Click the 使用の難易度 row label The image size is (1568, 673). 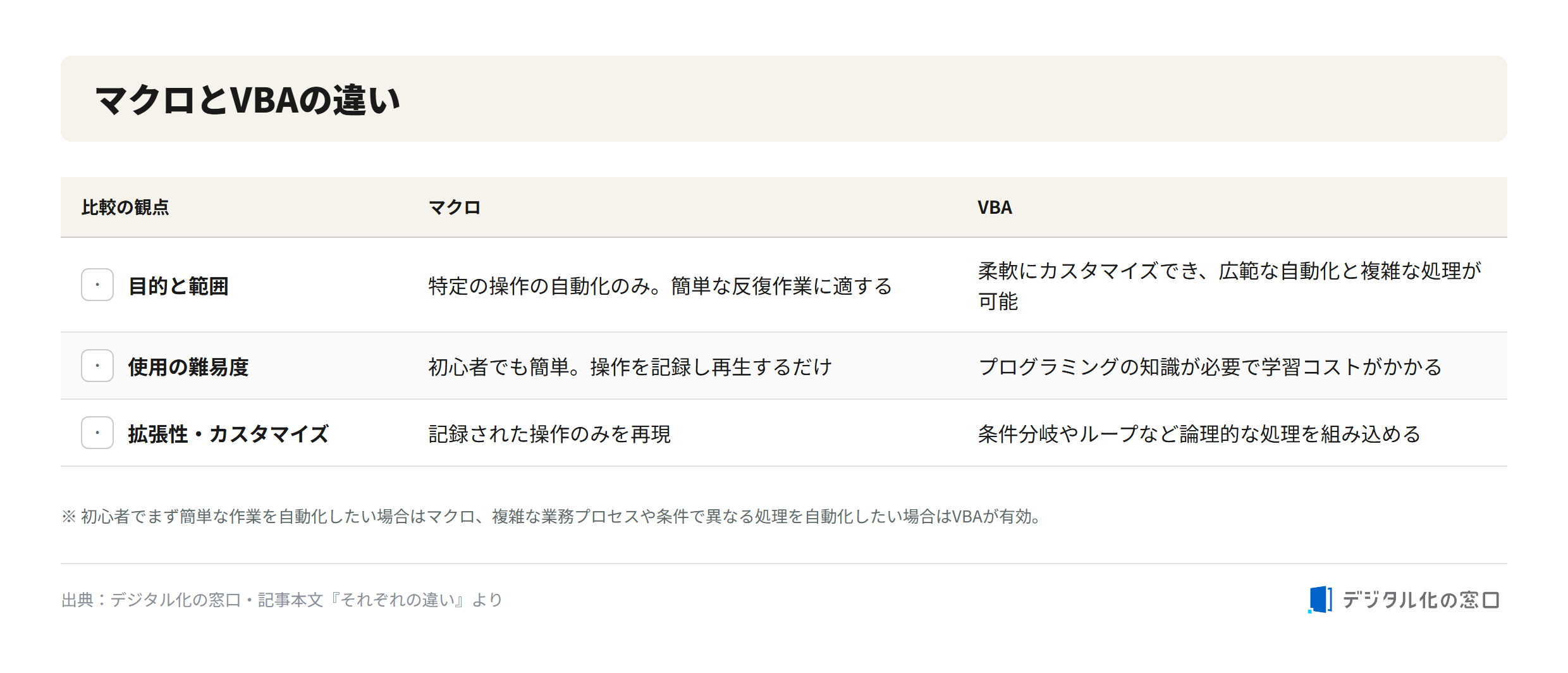click(x=188, y=367)
